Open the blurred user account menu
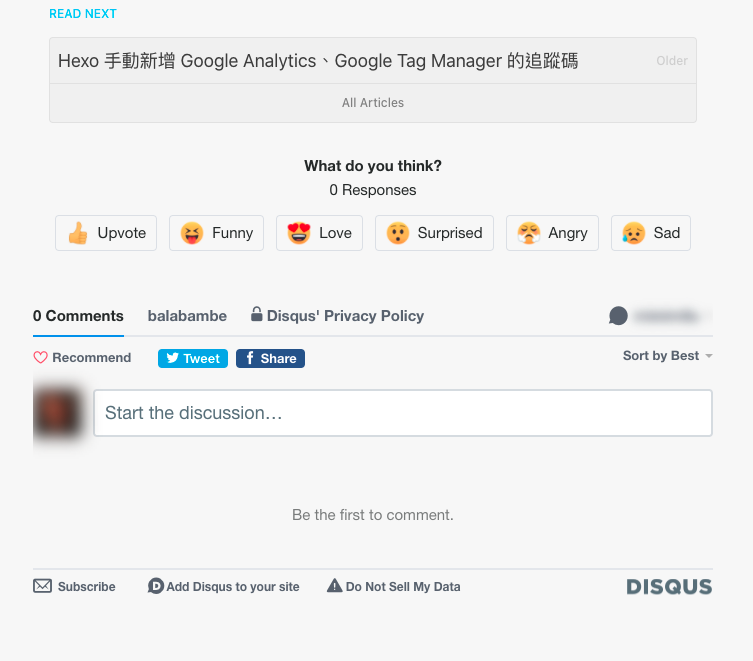 660,316
